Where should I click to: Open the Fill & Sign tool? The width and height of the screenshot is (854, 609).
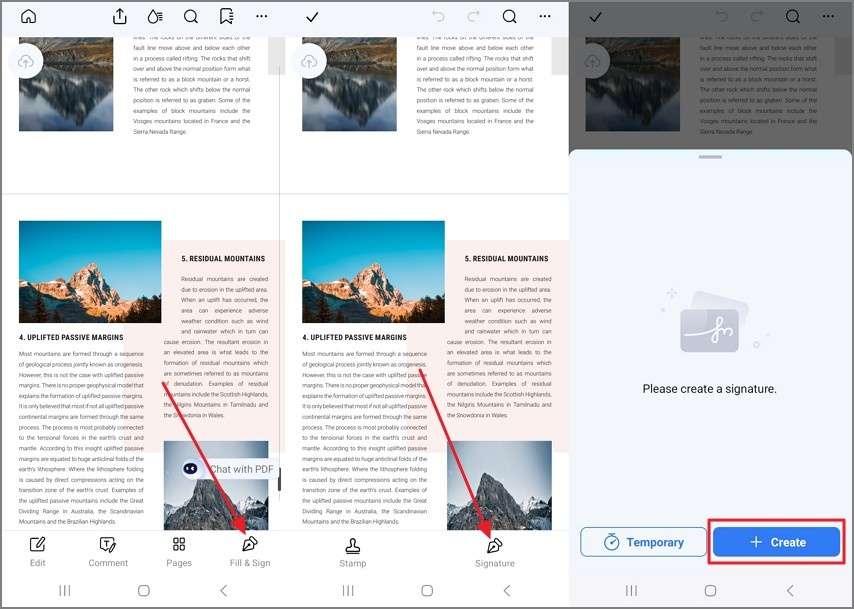point(250,552)
